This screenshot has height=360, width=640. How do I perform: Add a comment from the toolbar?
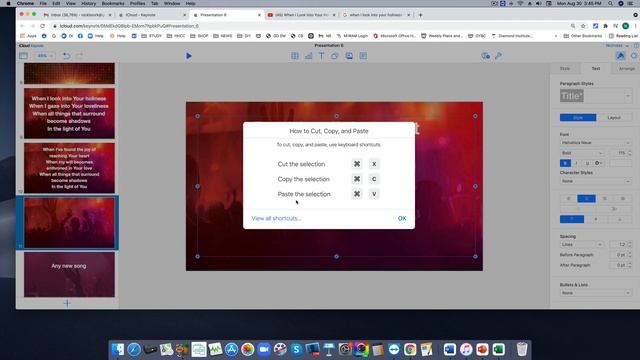pos(363,56)
